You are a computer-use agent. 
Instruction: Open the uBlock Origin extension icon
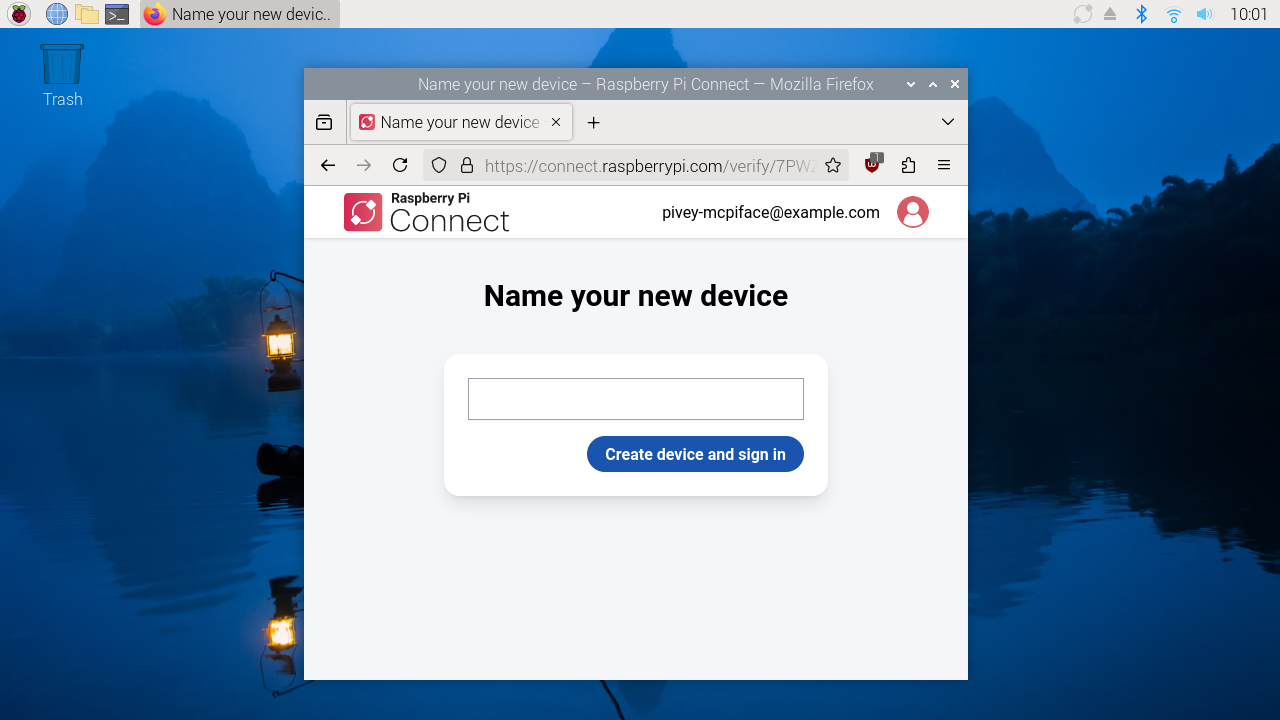(873, 165)
